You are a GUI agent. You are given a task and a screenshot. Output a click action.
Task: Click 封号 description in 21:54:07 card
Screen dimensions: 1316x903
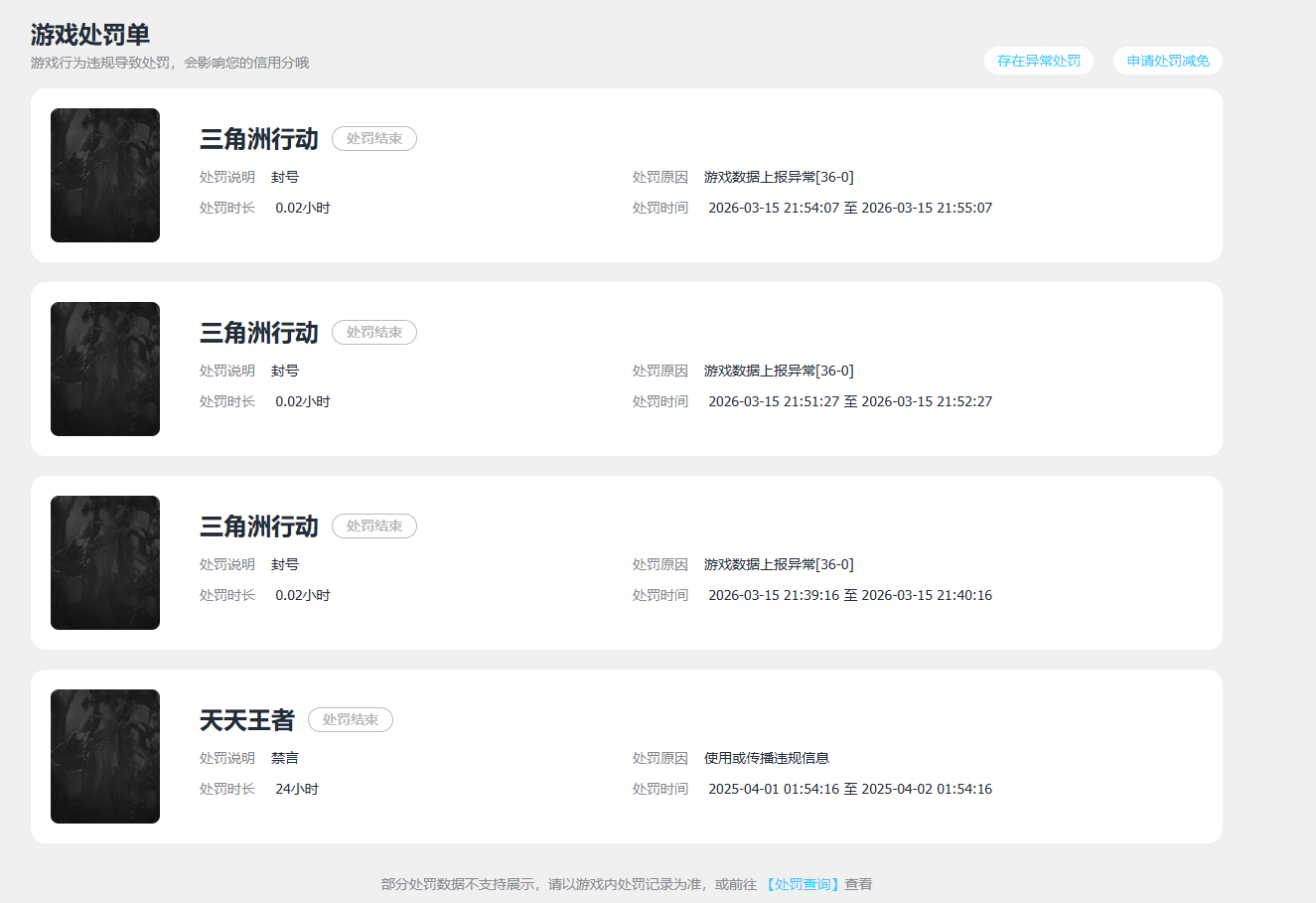click(x=285, y=177)
